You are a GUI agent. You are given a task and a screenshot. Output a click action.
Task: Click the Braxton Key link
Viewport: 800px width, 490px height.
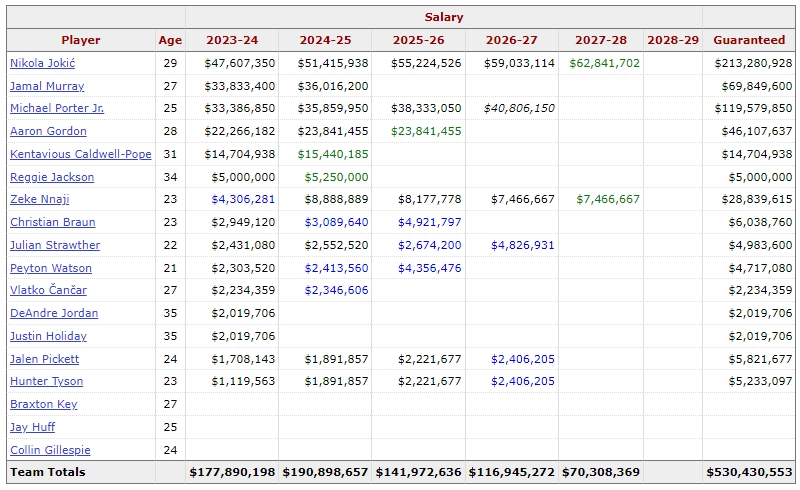pos(43,404)
